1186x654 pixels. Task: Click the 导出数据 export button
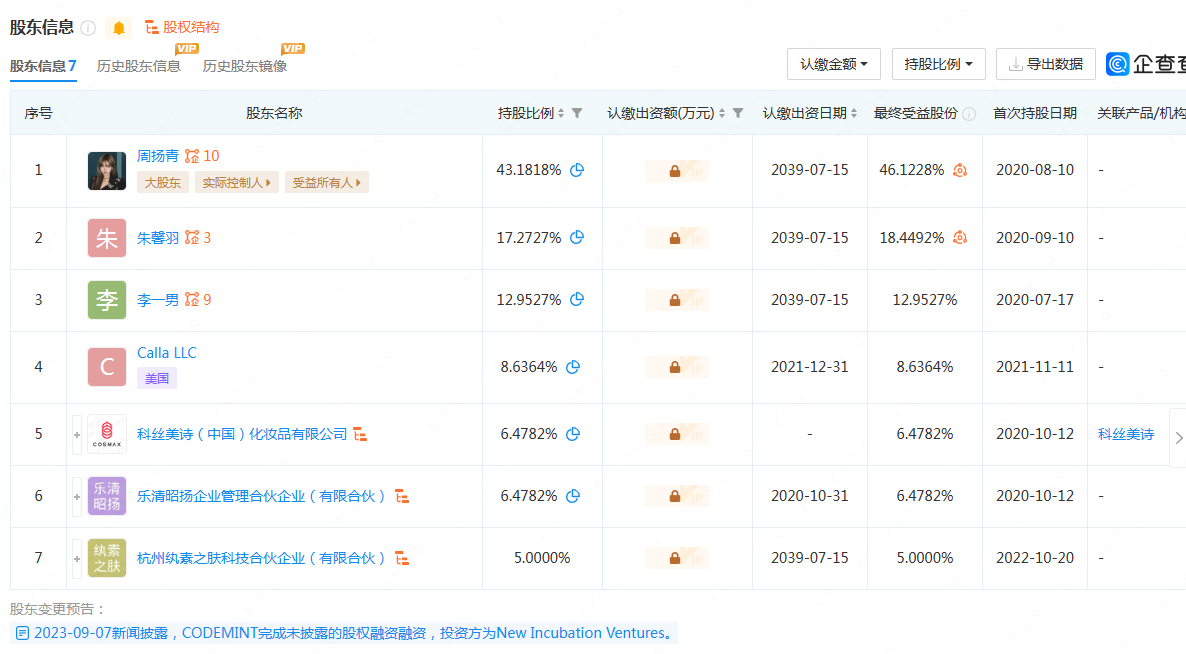pyautogui.click(x=1045, y=64)
